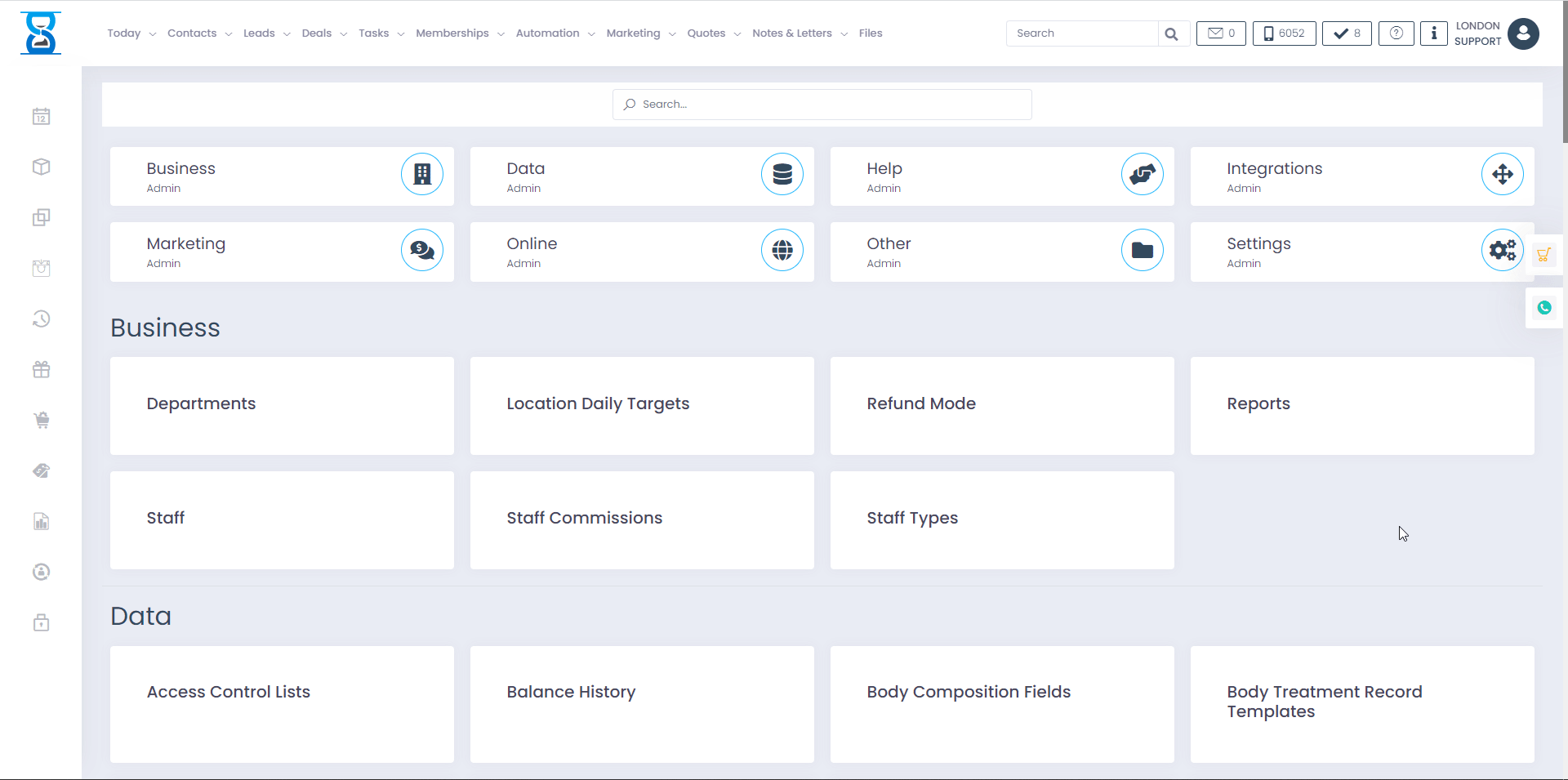Open the Quotes menu item
This screenshot has width=1568, height=780.
pyautogui.click(x=706, y=33)
